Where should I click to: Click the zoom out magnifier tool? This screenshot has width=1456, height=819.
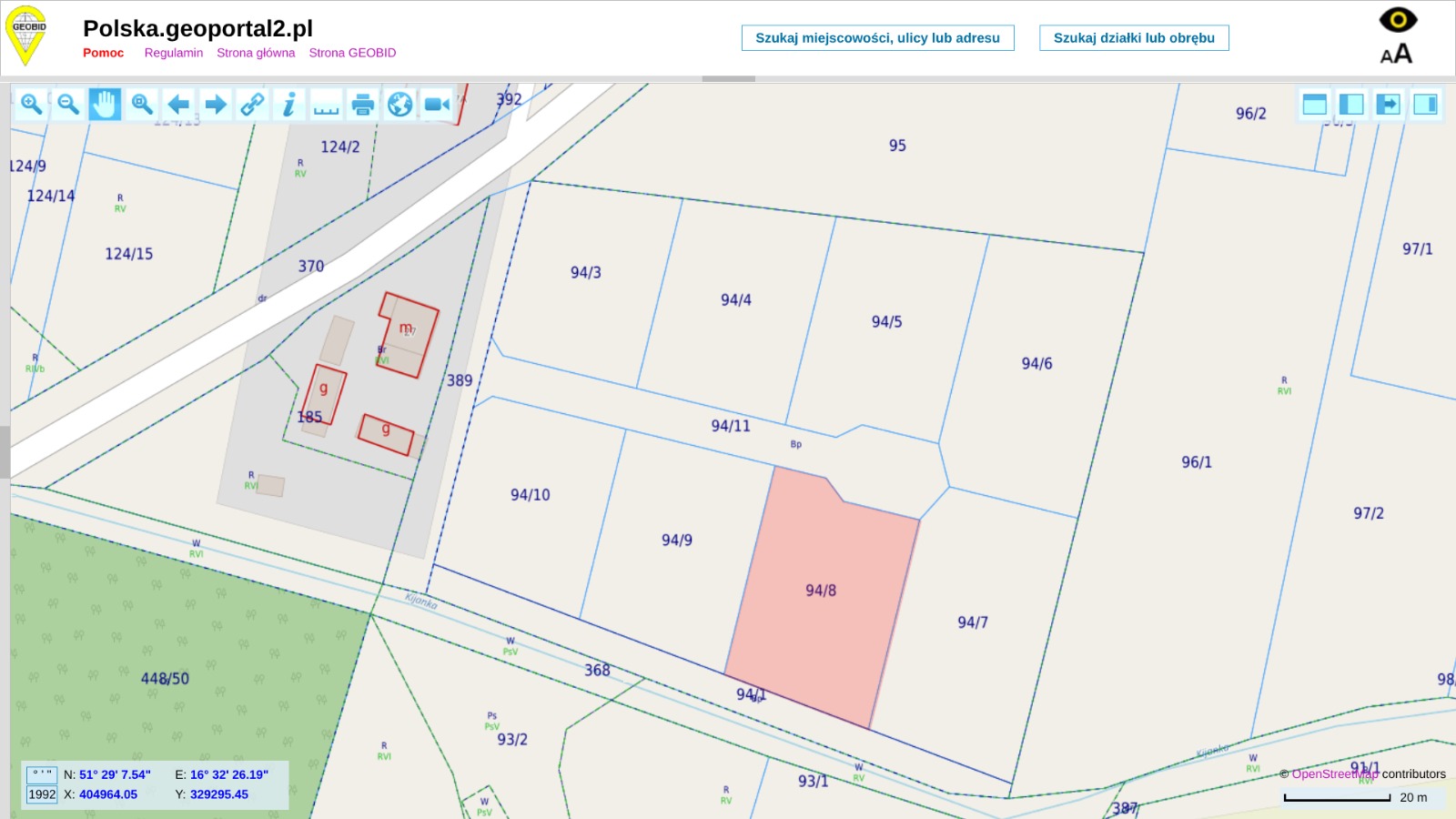pyautogui.click(x=68, y=105)
